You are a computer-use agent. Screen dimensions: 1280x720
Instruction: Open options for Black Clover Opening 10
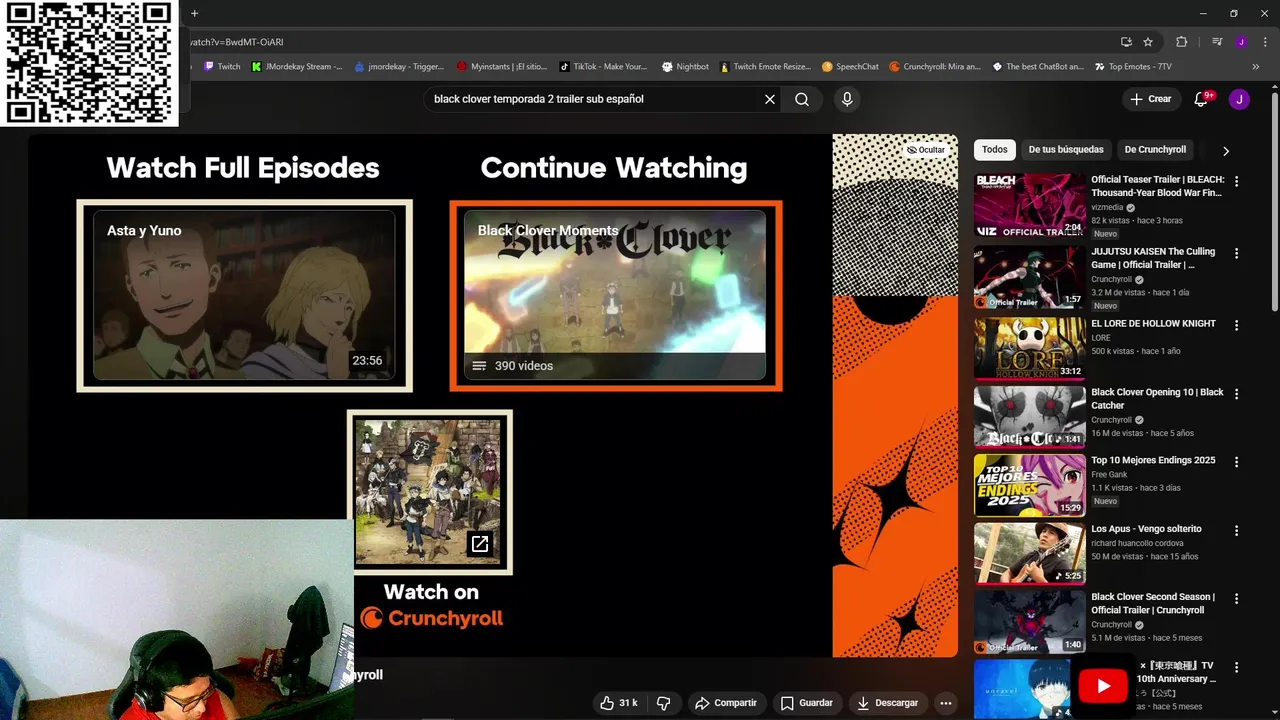pyautogui.click(x=1237, y=395)
